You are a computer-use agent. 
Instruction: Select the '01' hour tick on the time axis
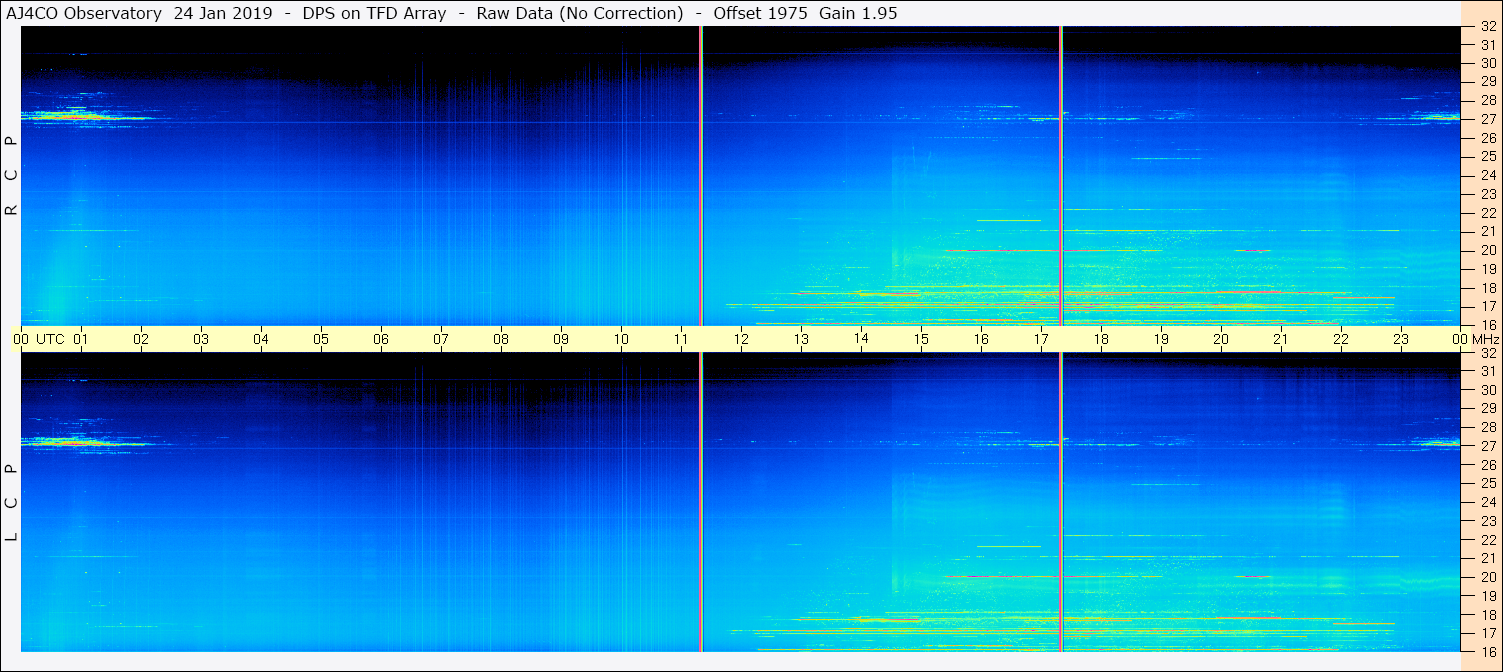pos(81,339)
